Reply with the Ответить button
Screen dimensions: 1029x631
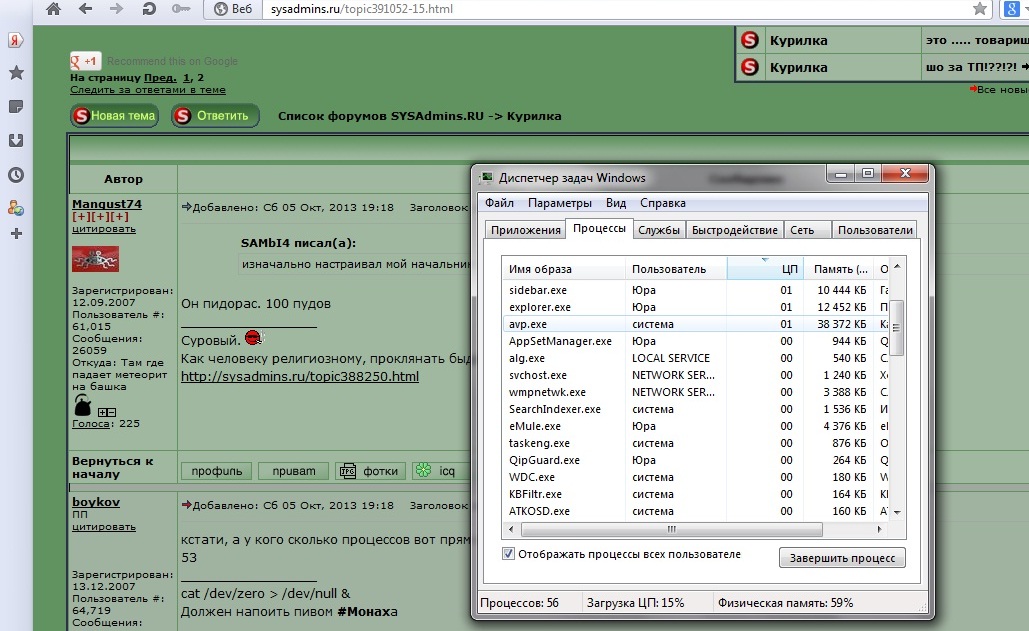pyautogui.click(x=215, y=116)
